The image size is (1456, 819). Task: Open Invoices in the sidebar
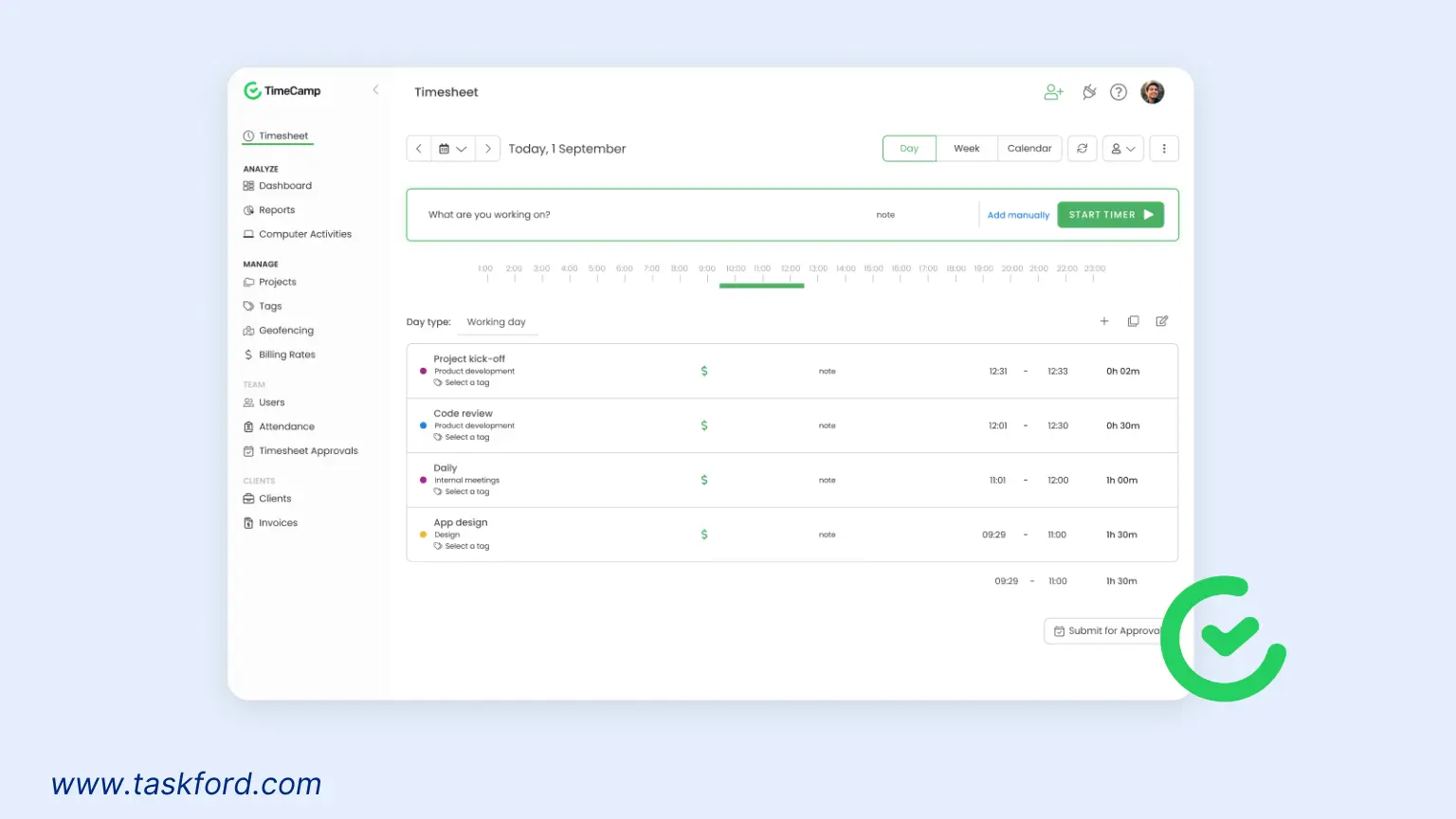[x=270, y=523]
